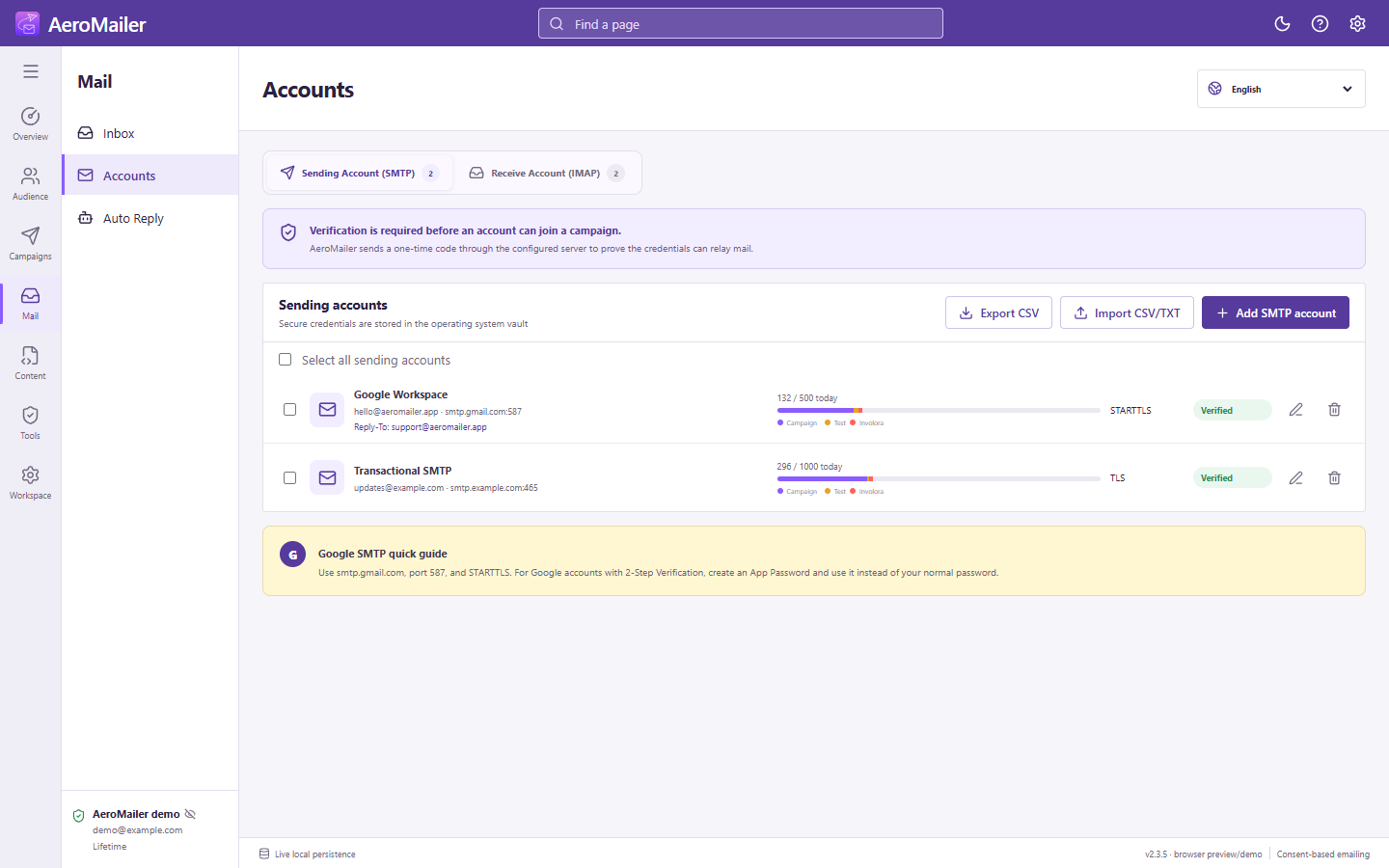Switch to Receive Account (IMAP) tab
Viewport: 1389px width, 868px height.
[546, 174]
